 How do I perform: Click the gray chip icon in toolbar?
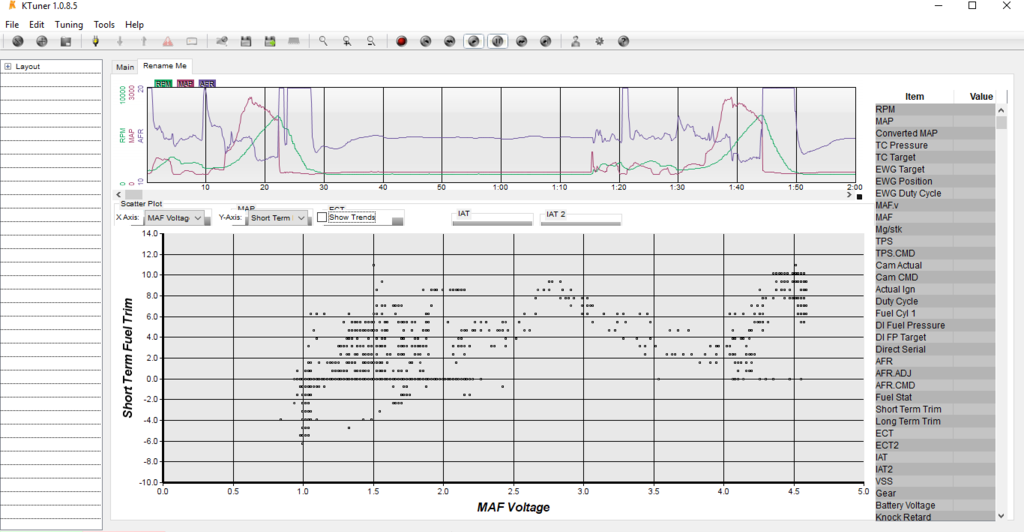click(x=294, y=41)
